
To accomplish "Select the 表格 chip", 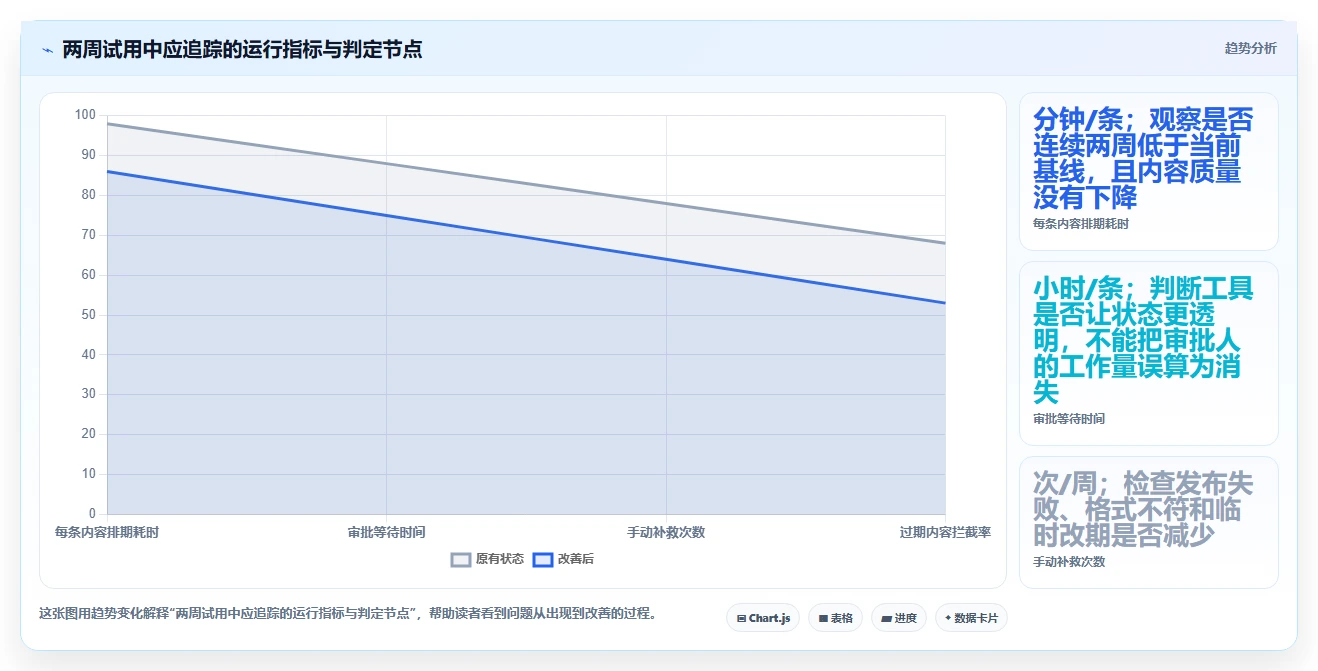I will (x=836, y=618).
